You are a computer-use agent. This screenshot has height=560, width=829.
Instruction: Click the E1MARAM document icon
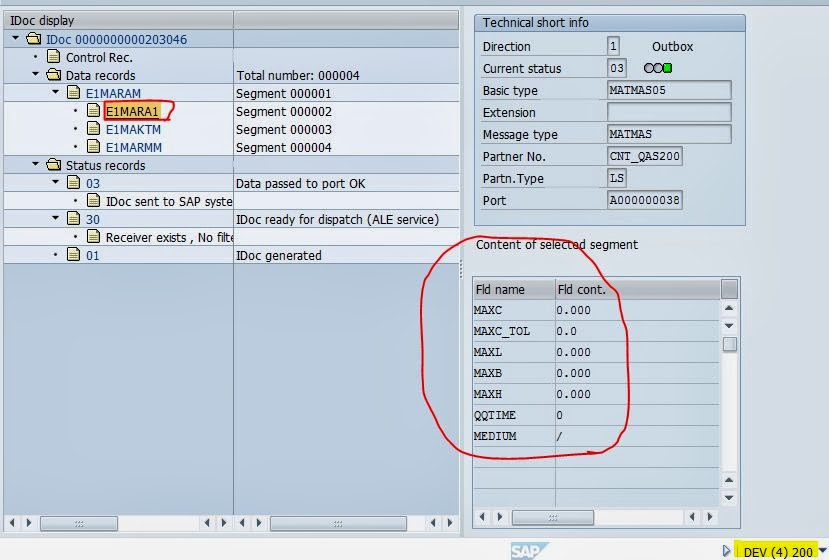click(73, 93)
